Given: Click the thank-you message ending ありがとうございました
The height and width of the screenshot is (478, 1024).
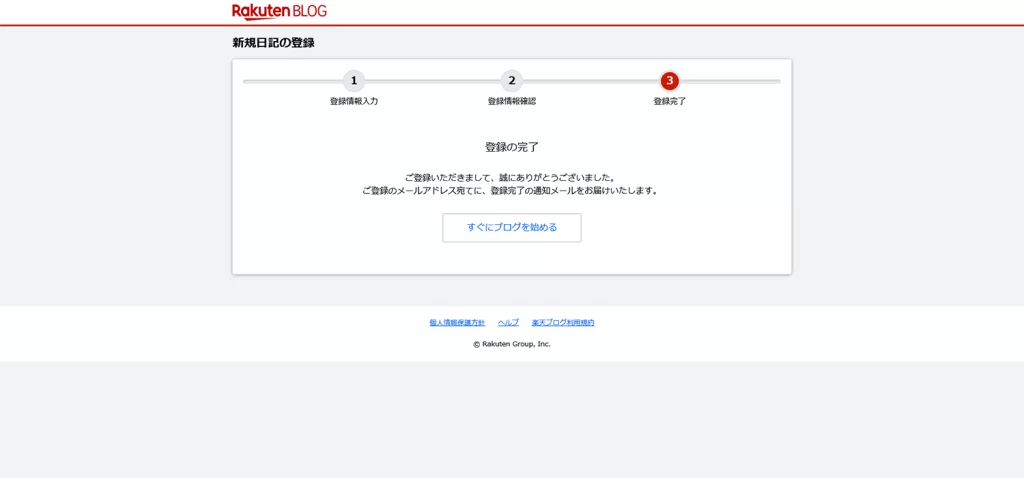Looking at the screenshot, I should click(x=511, y=177).
